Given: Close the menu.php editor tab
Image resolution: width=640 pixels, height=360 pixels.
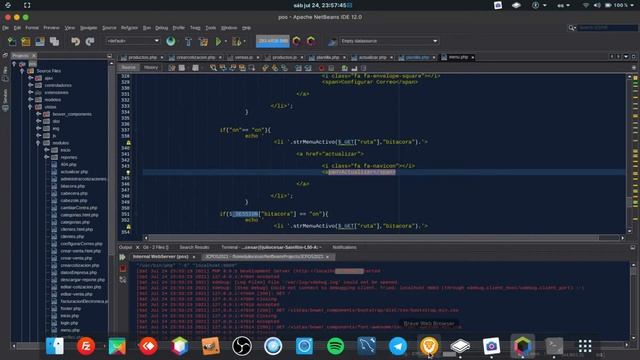Looking at the screenshot, I should (473, 58).
